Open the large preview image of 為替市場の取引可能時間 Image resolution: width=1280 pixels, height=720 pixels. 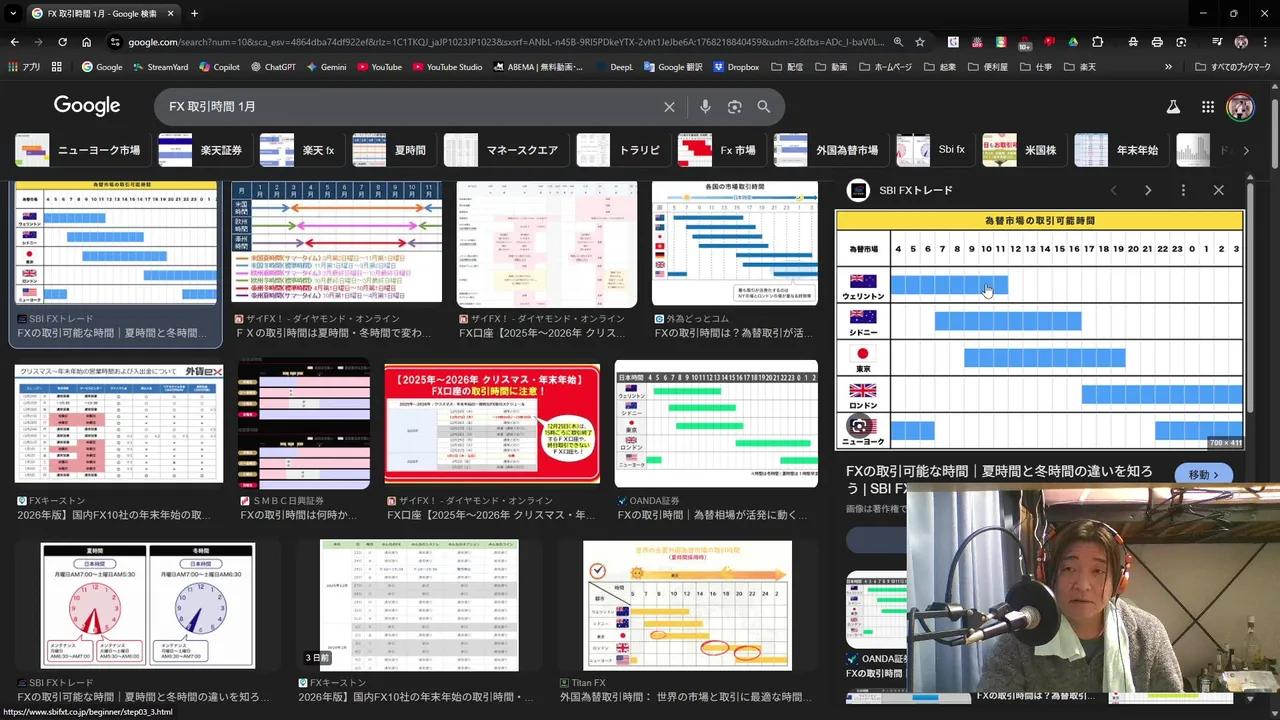(1040, 330)
